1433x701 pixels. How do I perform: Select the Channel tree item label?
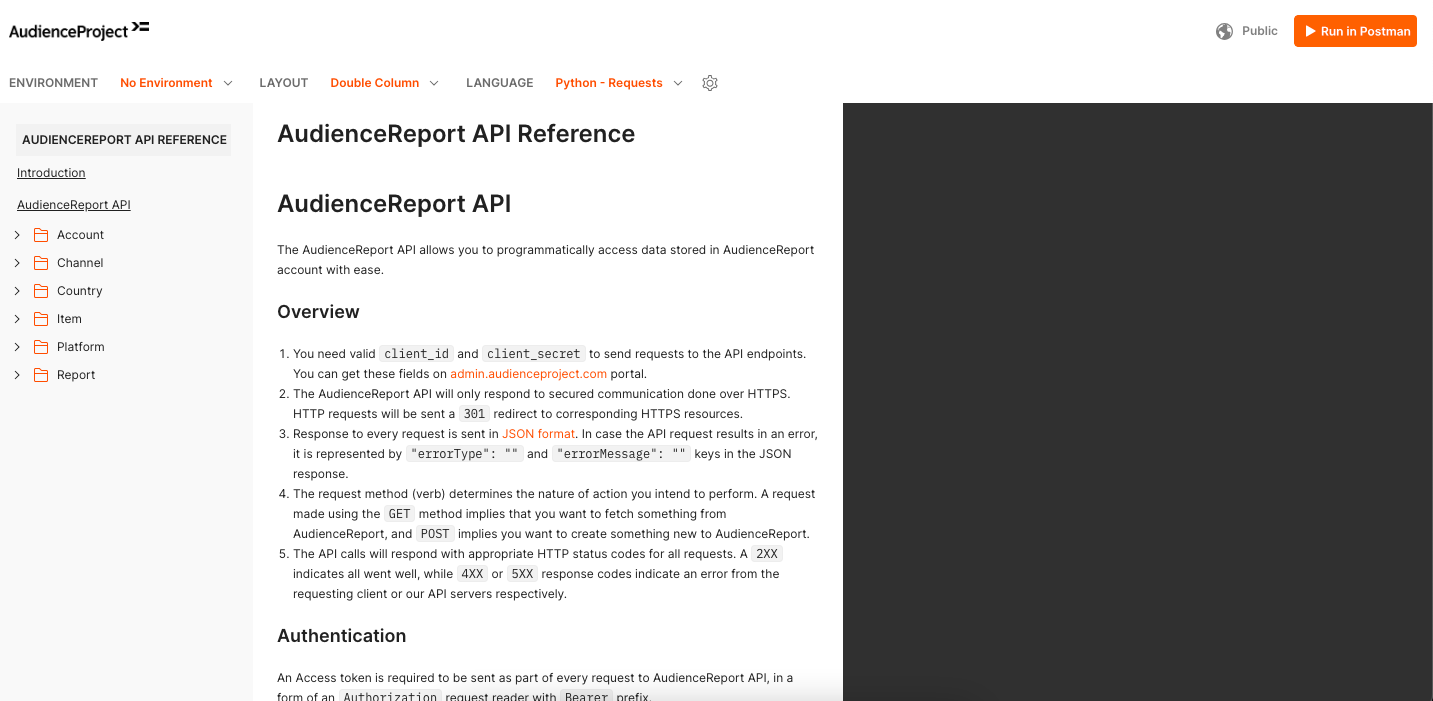click(x=80, y=263)
